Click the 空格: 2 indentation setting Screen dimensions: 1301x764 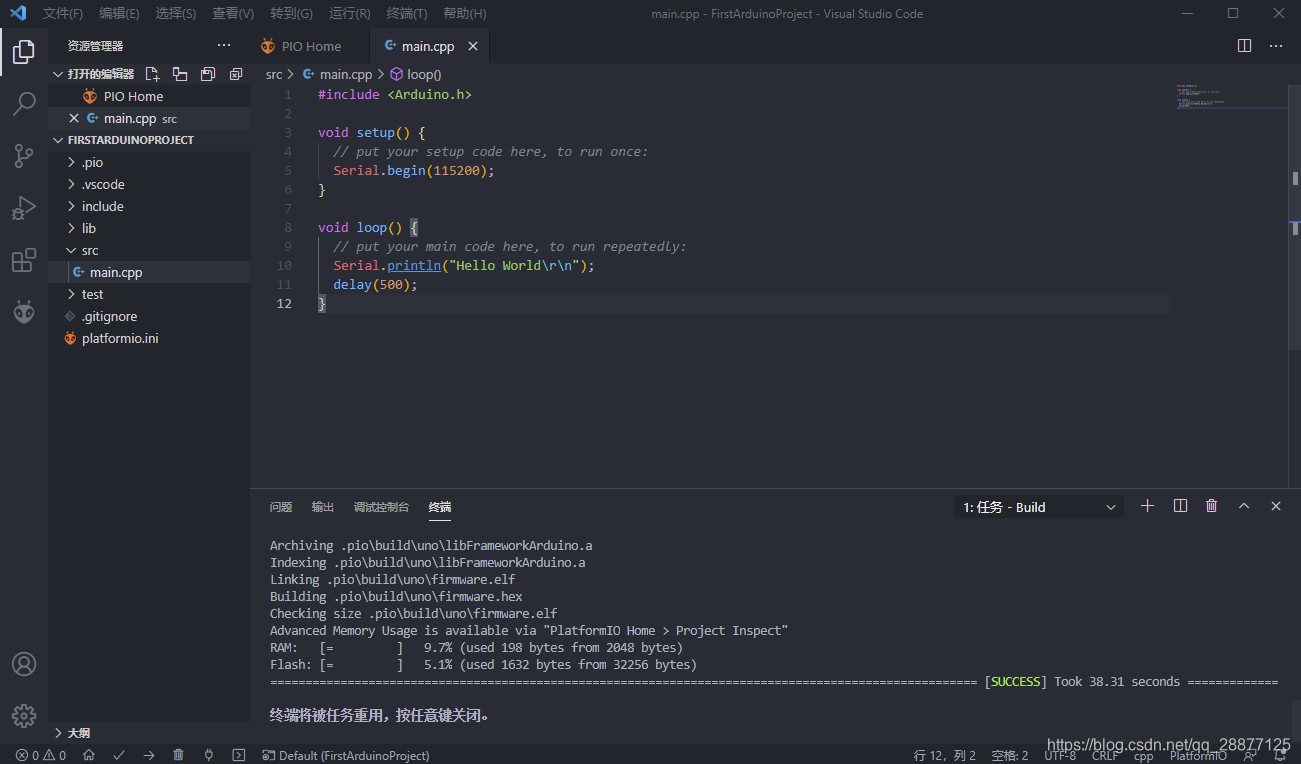pyautogui.click(x=1010, y=755)
